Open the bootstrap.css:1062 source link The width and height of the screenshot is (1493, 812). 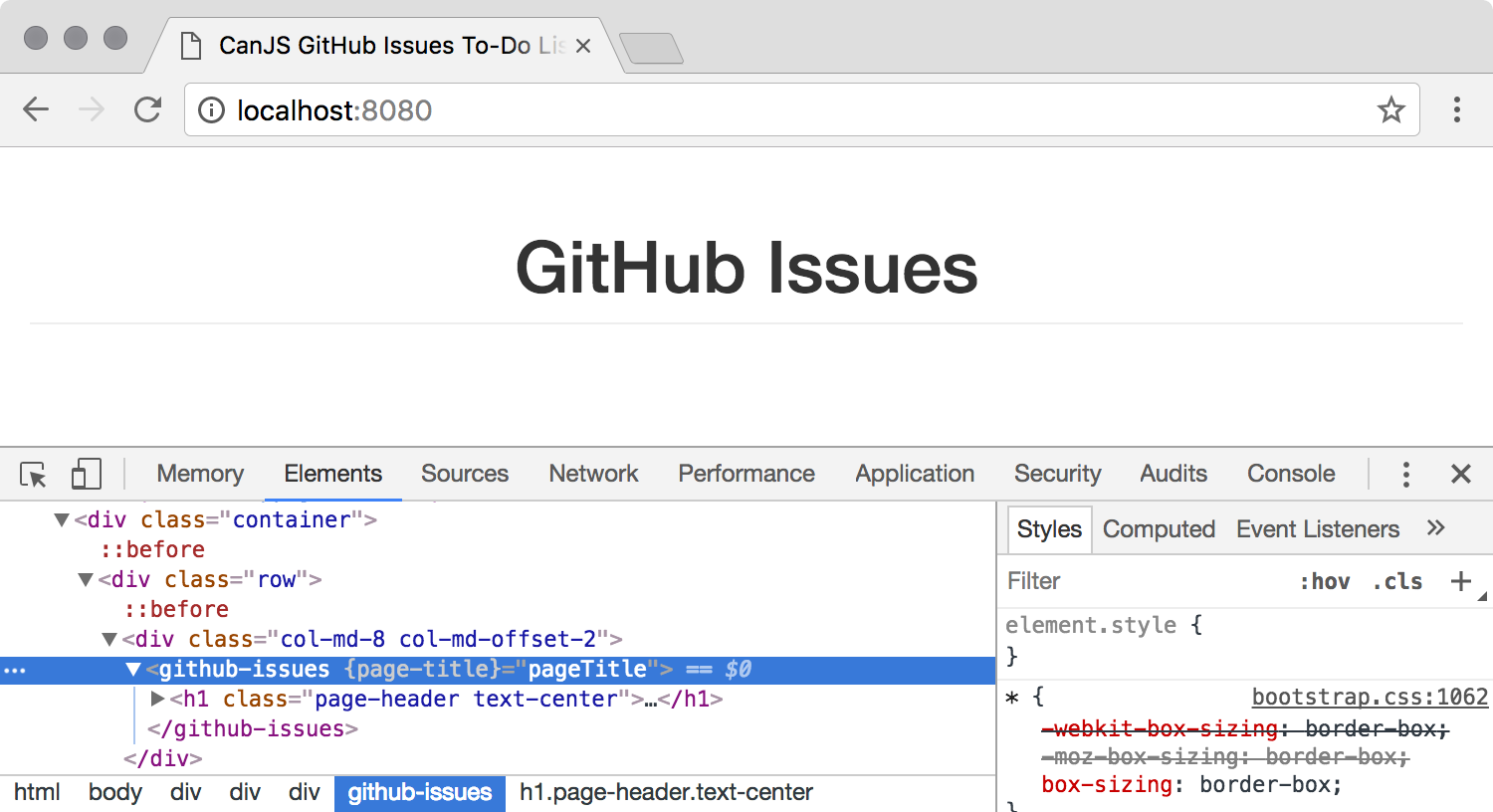click(x=1370, y=697)
